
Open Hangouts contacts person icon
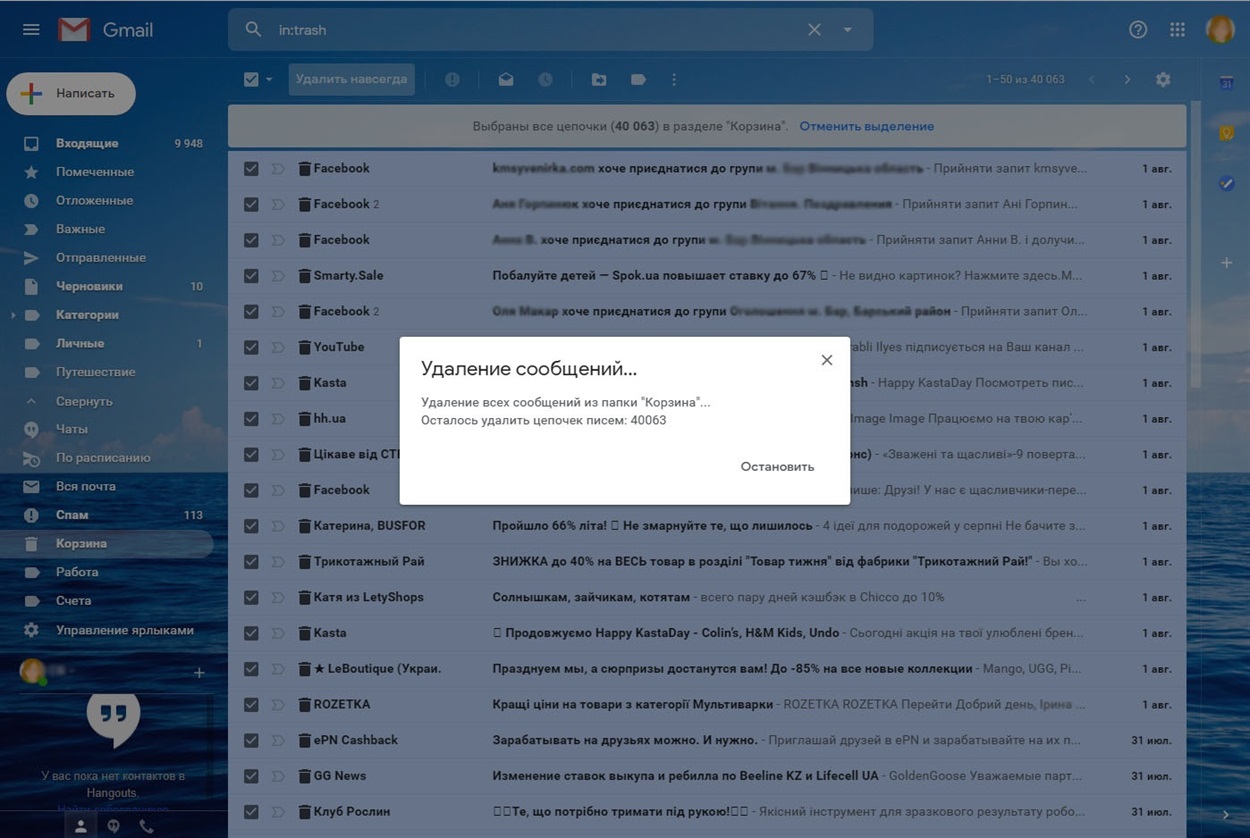pos(81,826)
